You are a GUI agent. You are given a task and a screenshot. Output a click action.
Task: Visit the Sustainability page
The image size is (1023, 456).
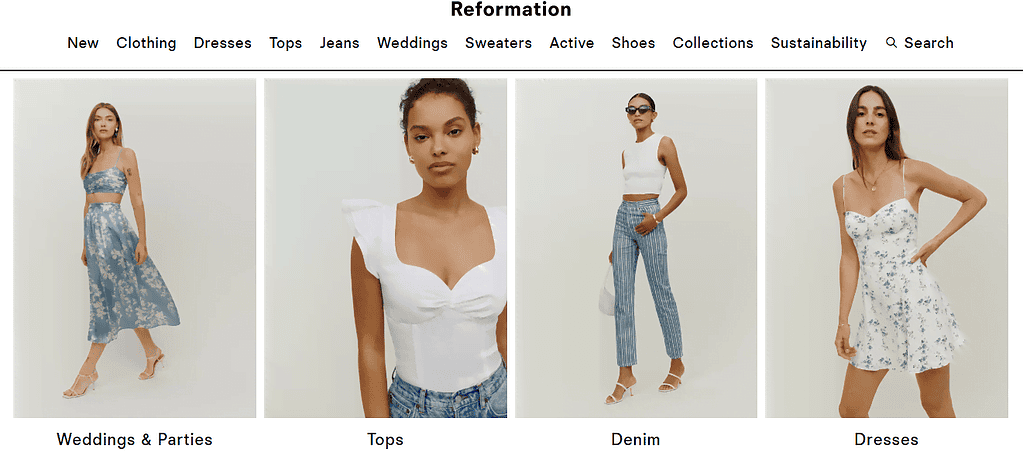coord(819,43)
